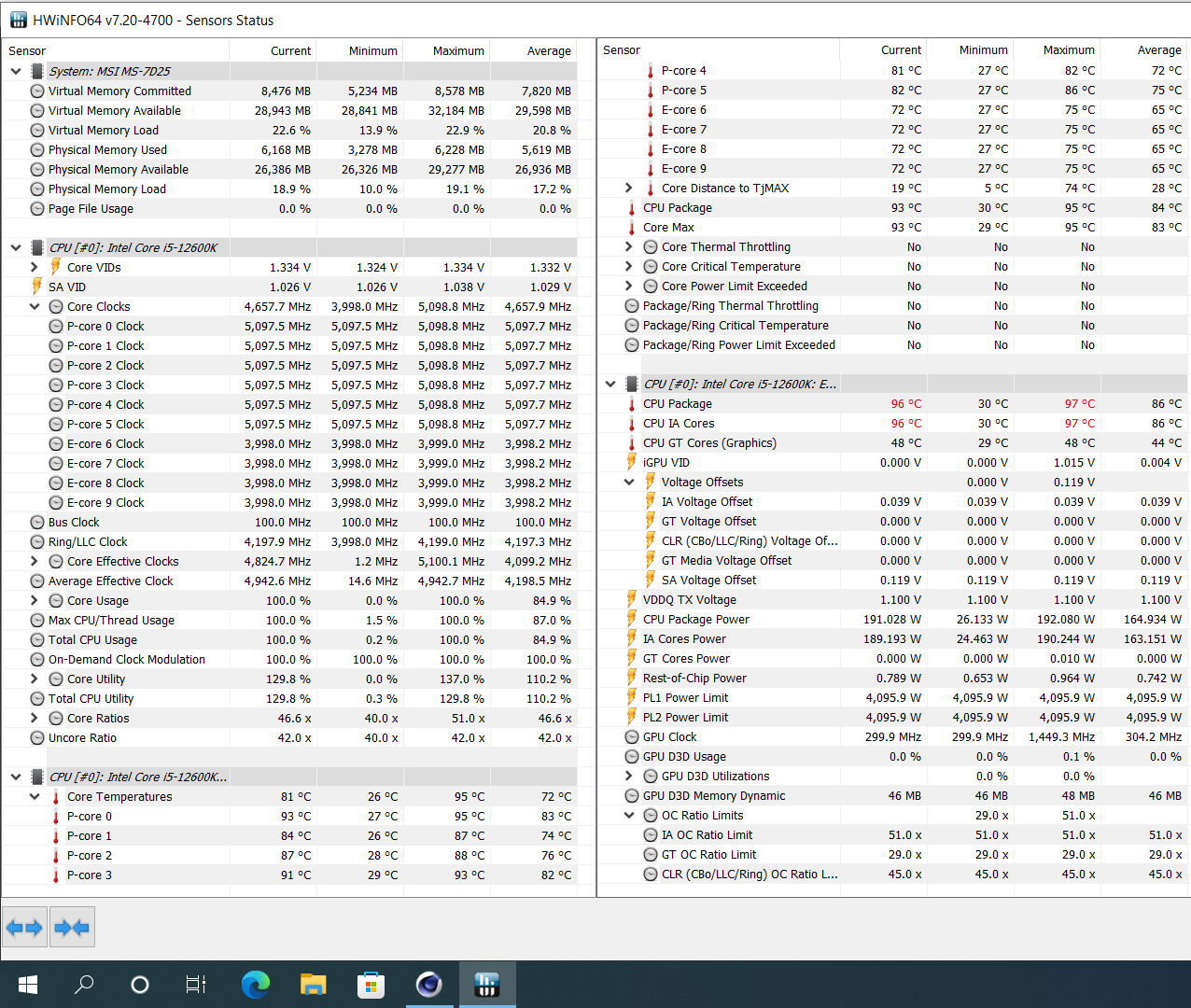Screen dimensions: 1191x1008
Task: Click the iGPU VID lightning icon
Action: (632, 462)
